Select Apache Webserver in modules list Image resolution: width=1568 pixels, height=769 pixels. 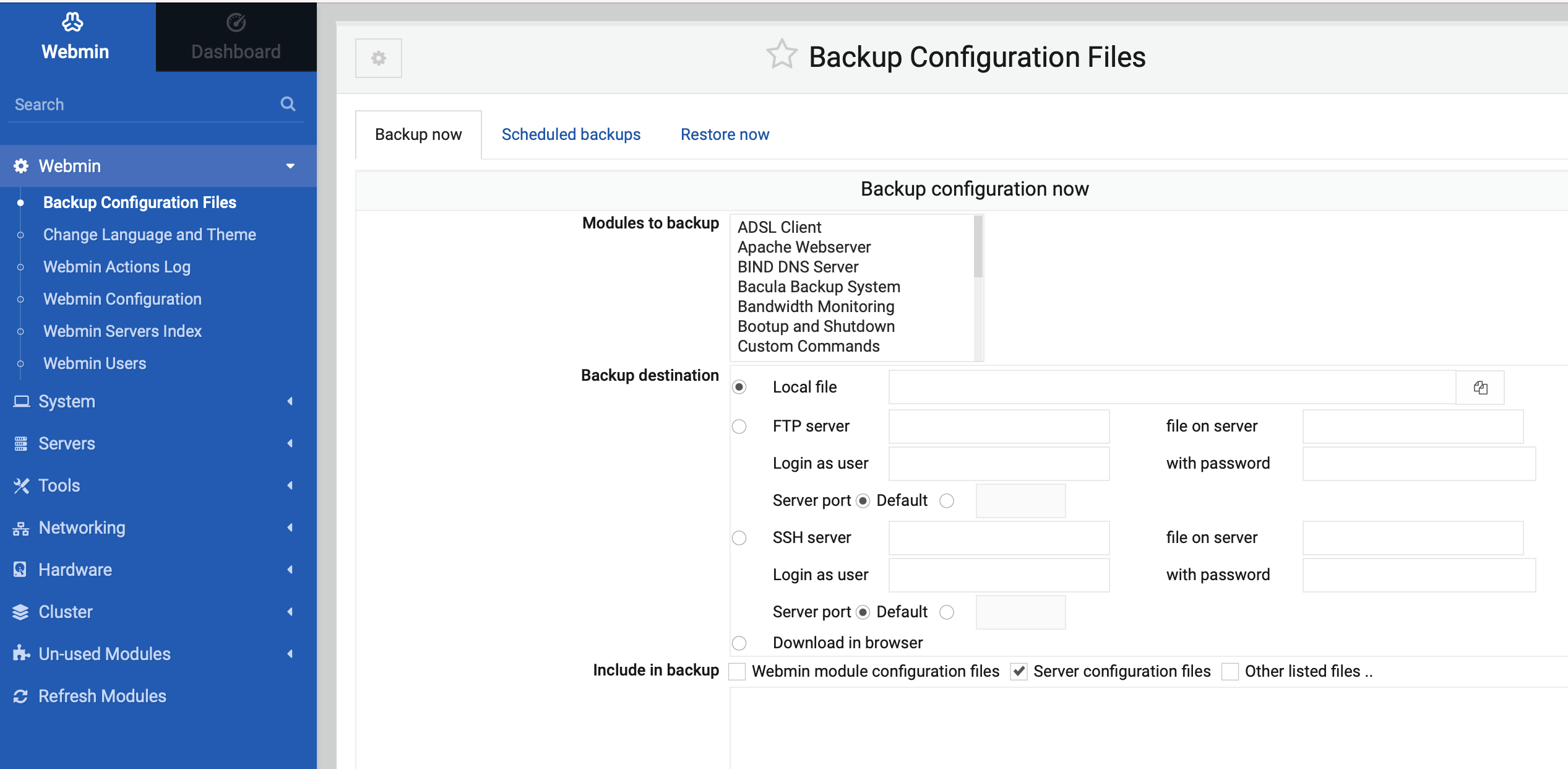tap(804, 247)
